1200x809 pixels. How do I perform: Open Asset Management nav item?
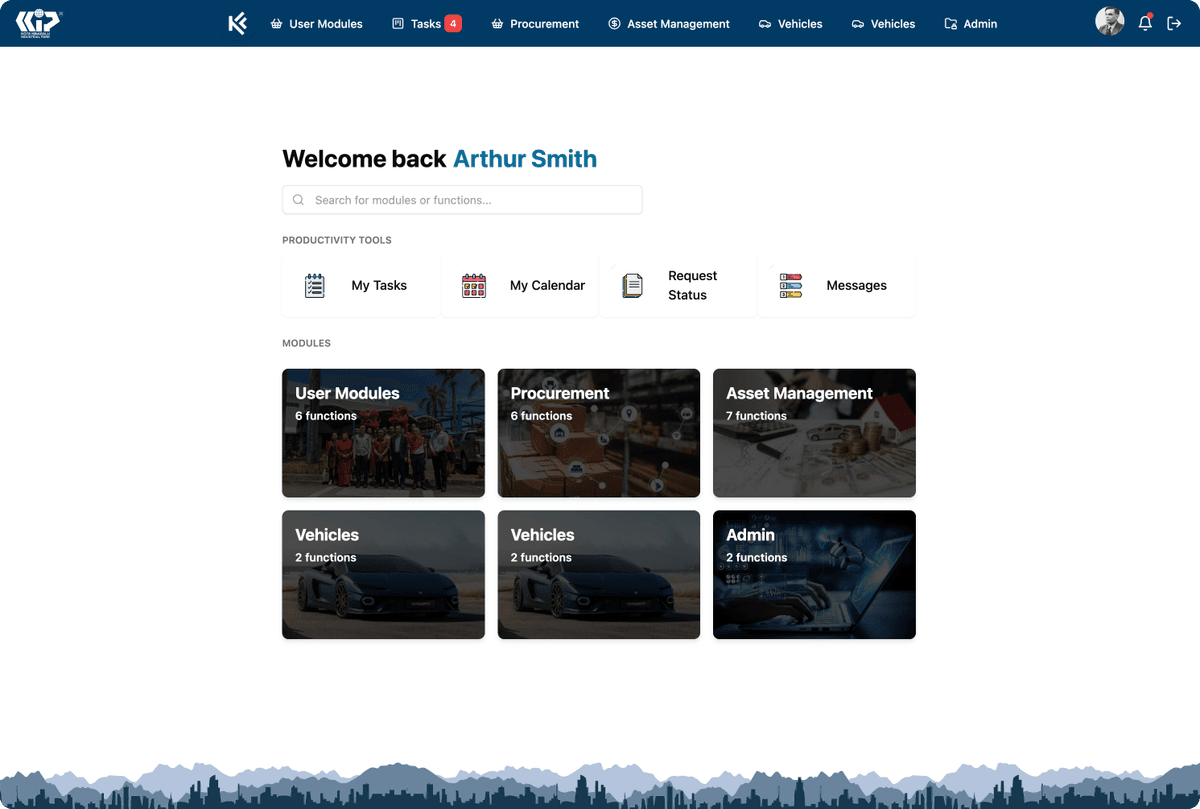click(x=669, y=23)
